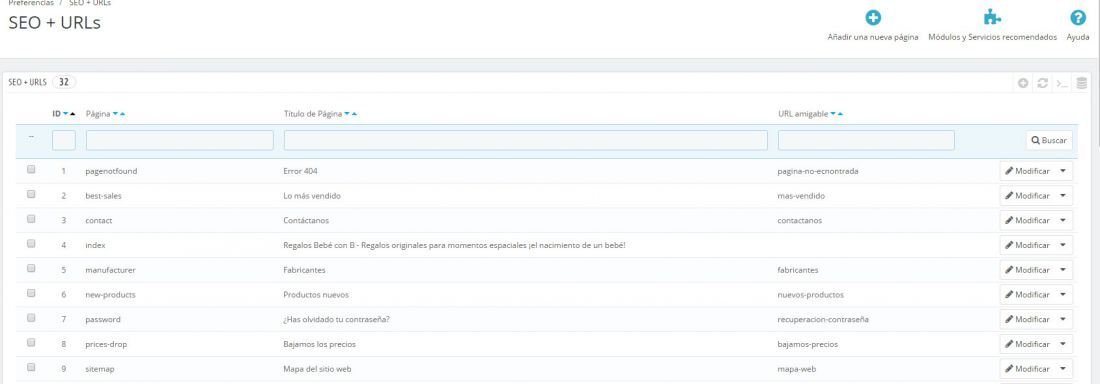Export to SQL Manager database icon
Image resolution: width=1100 pixels, height=384 pixels.
(1082, 83)
